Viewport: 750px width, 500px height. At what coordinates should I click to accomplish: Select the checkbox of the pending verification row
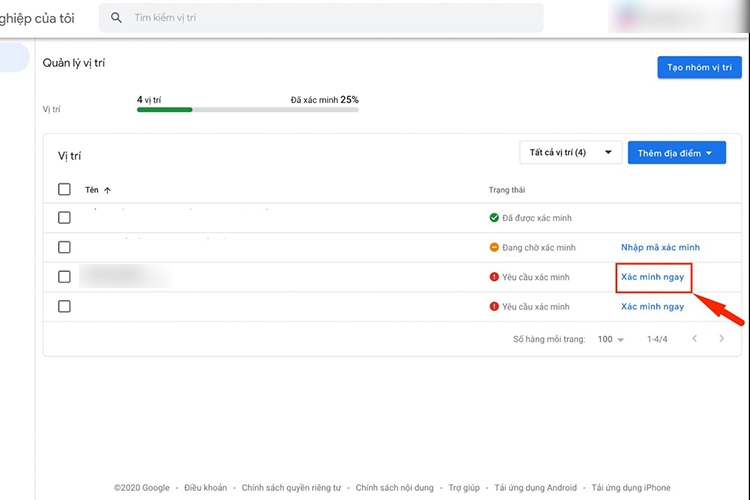pos(65,247)
